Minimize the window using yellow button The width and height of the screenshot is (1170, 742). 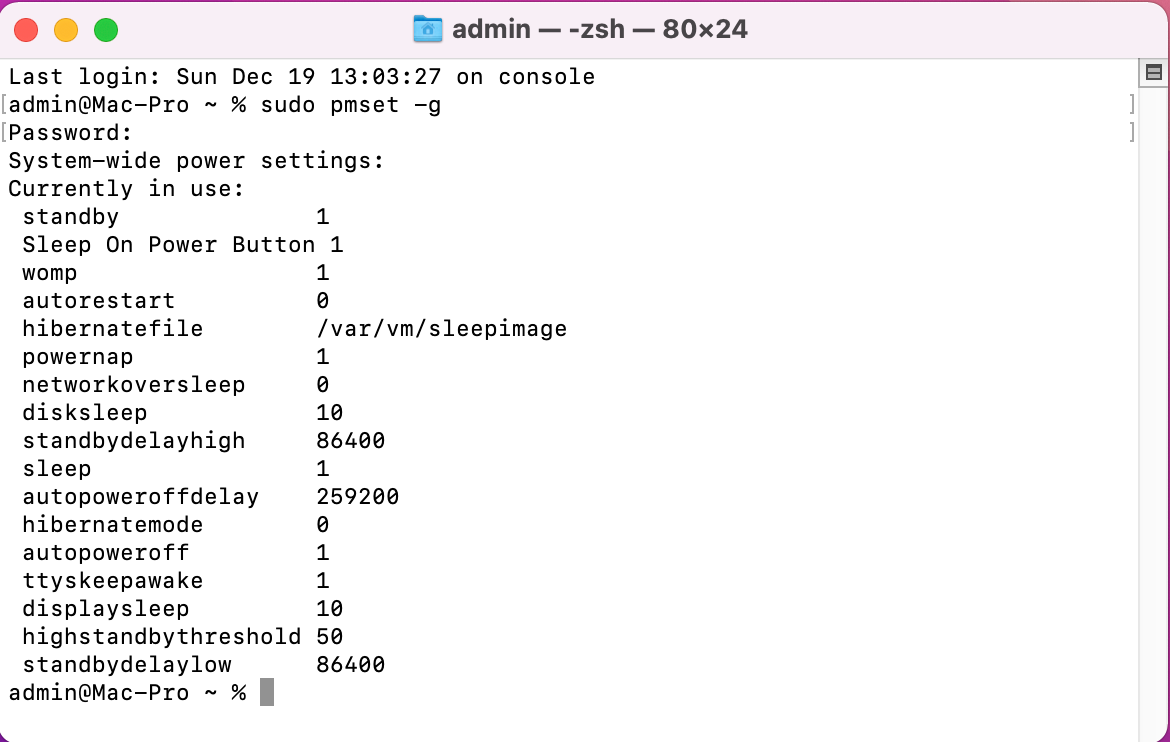(66, 30)
